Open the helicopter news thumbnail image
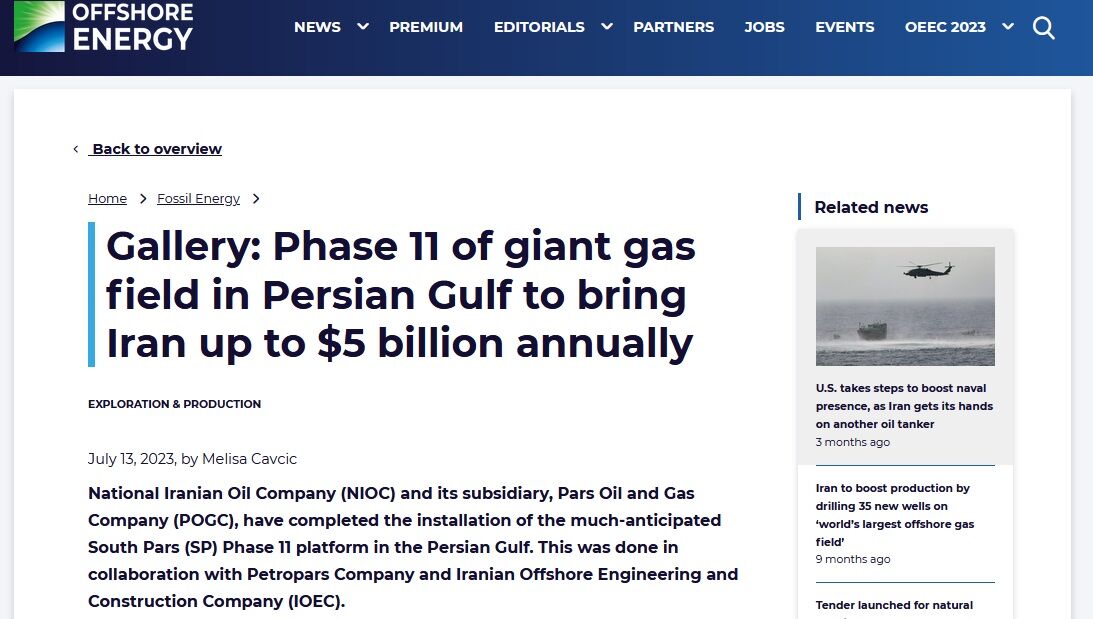1093x619 pixels. (x=905, y=306)
